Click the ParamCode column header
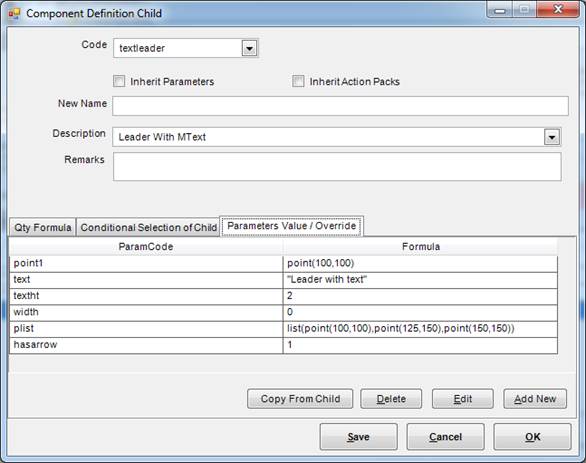This screenshot has height=463, width=586. [x=146, y=247]
